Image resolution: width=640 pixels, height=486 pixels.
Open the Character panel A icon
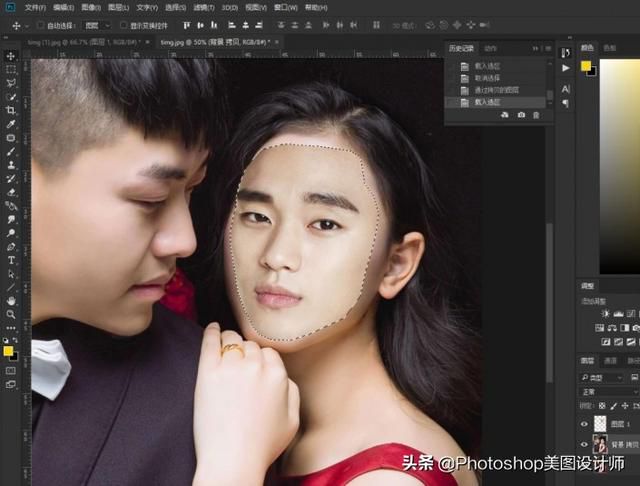(x=565, y=89)
